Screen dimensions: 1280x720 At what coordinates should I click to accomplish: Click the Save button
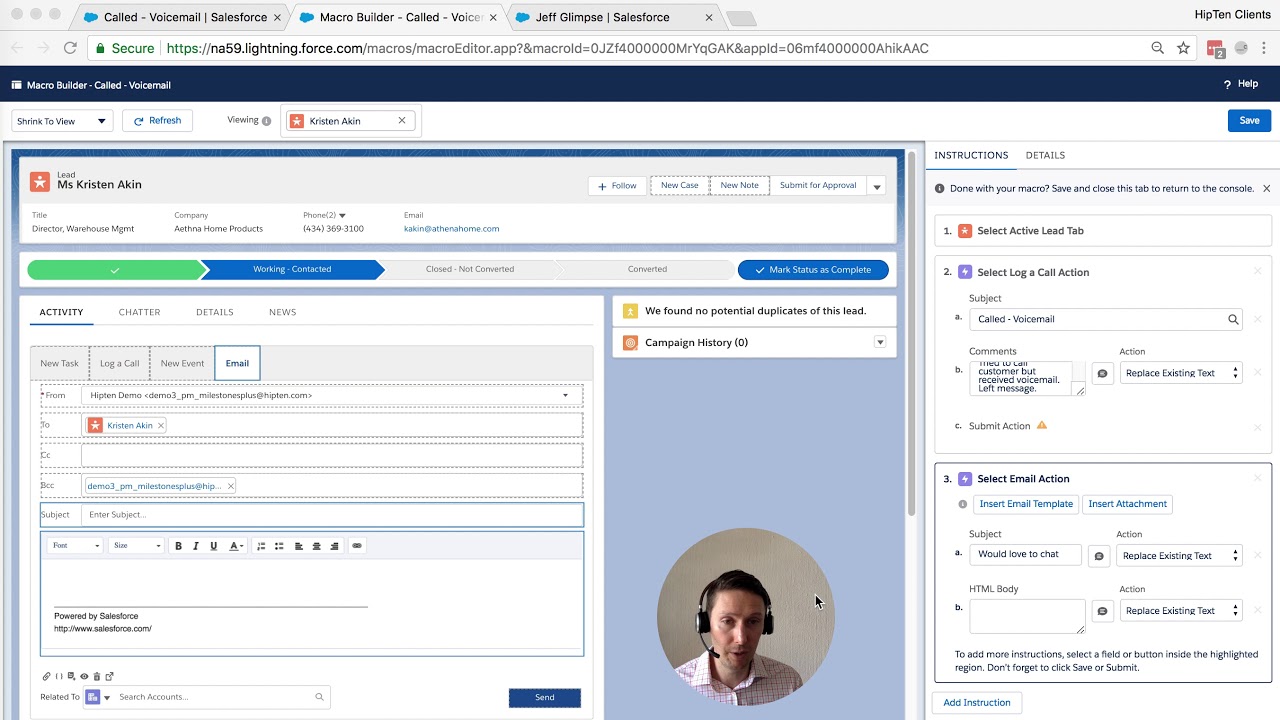click(x=1249, y=121)
